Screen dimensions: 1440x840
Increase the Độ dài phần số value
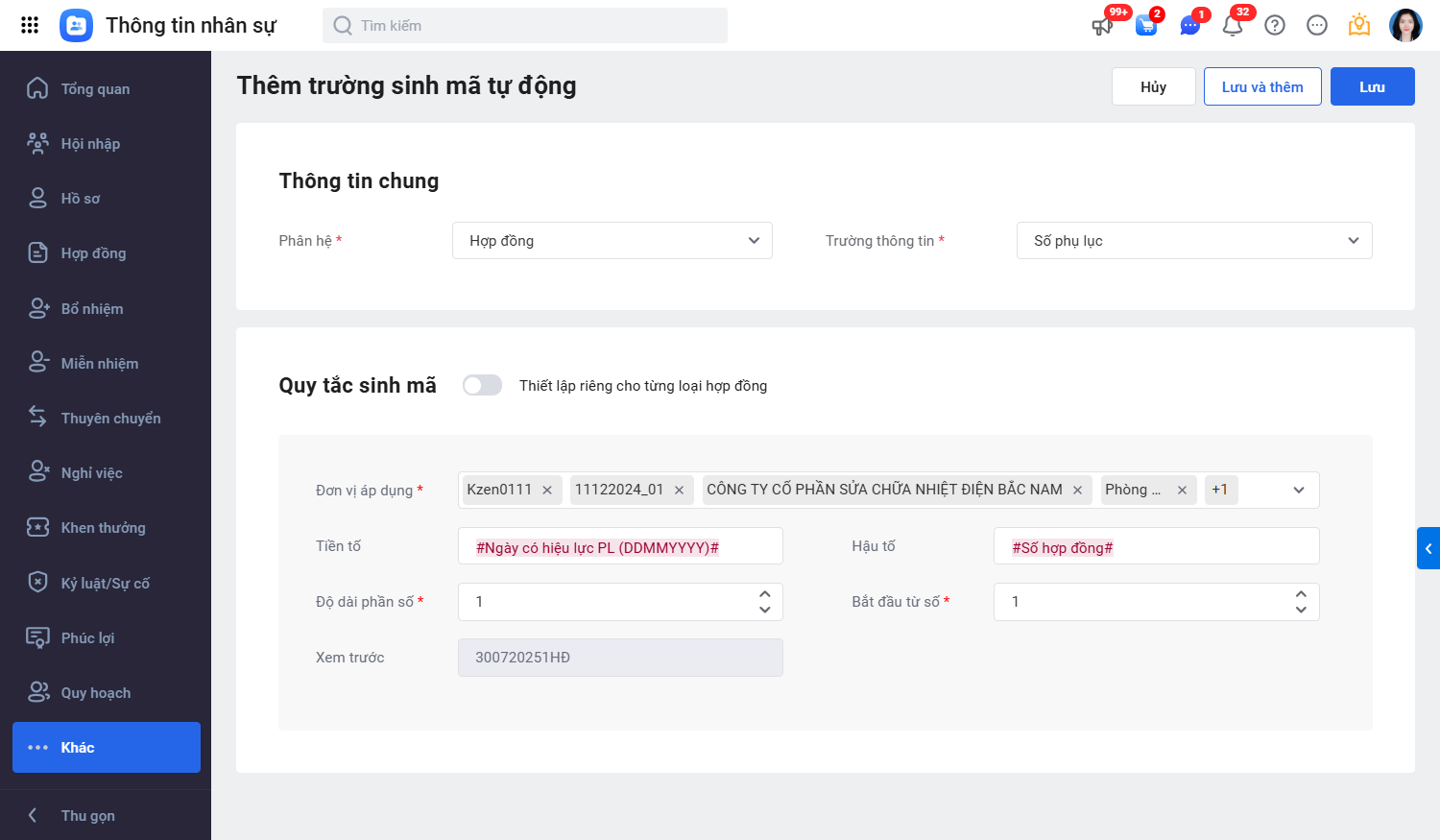pyautogui.click(x=765, y=594)
